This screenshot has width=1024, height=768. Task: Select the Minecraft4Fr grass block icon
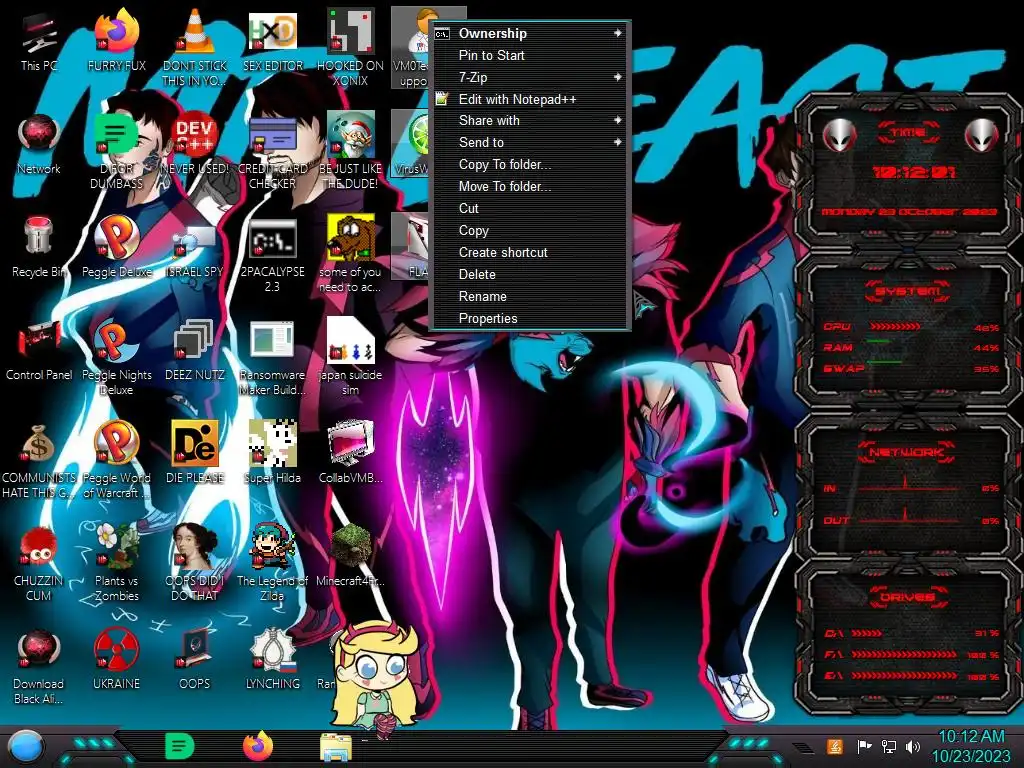coord(351,556)
